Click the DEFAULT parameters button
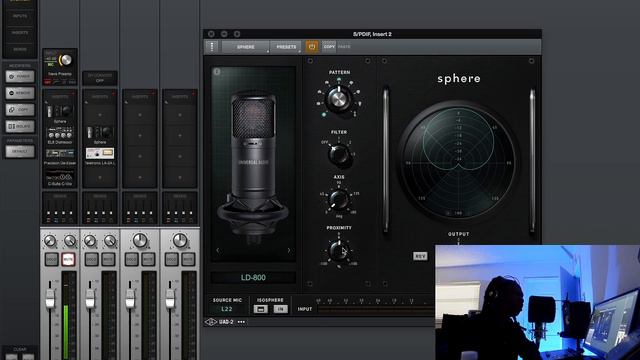 [20, 151]
